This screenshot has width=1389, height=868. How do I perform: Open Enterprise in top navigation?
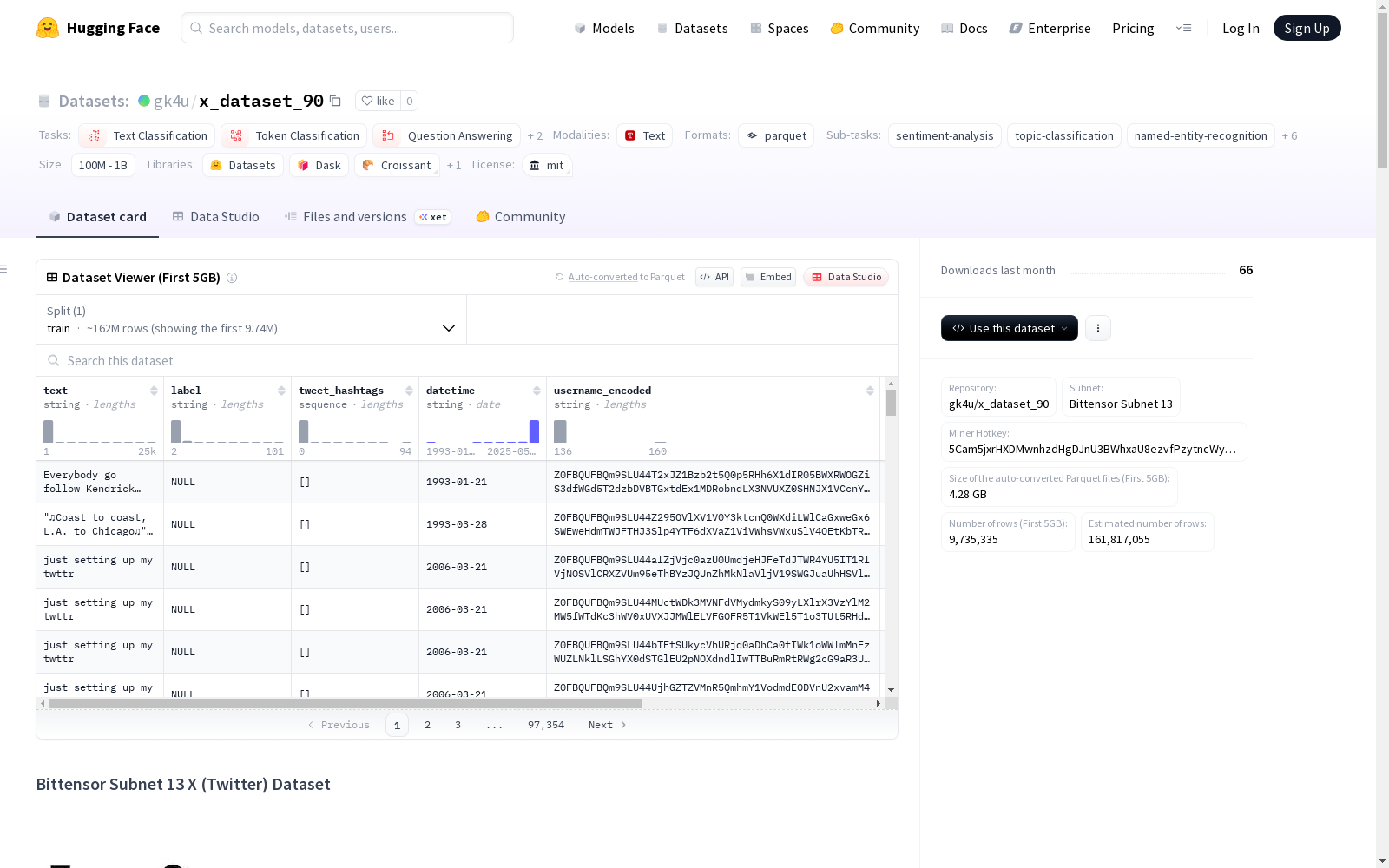pyautogui.click(x=1050, y=29)
